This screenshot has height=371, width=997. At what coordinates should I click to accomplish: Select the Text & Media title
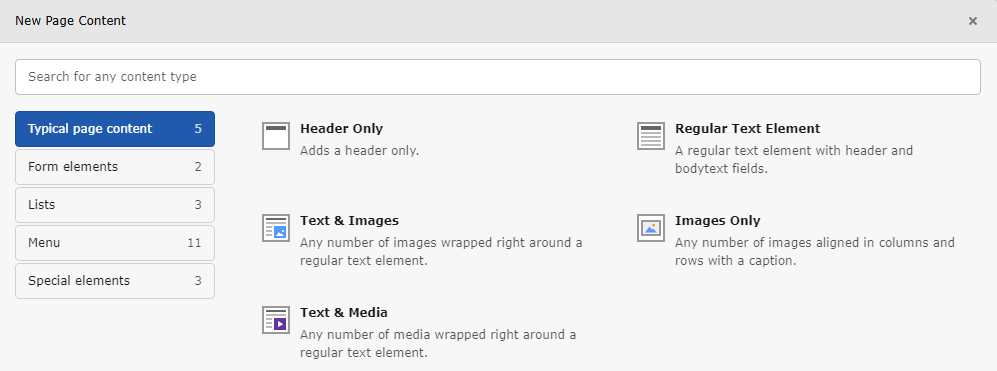pyautogui.click(x=344, y=312)
